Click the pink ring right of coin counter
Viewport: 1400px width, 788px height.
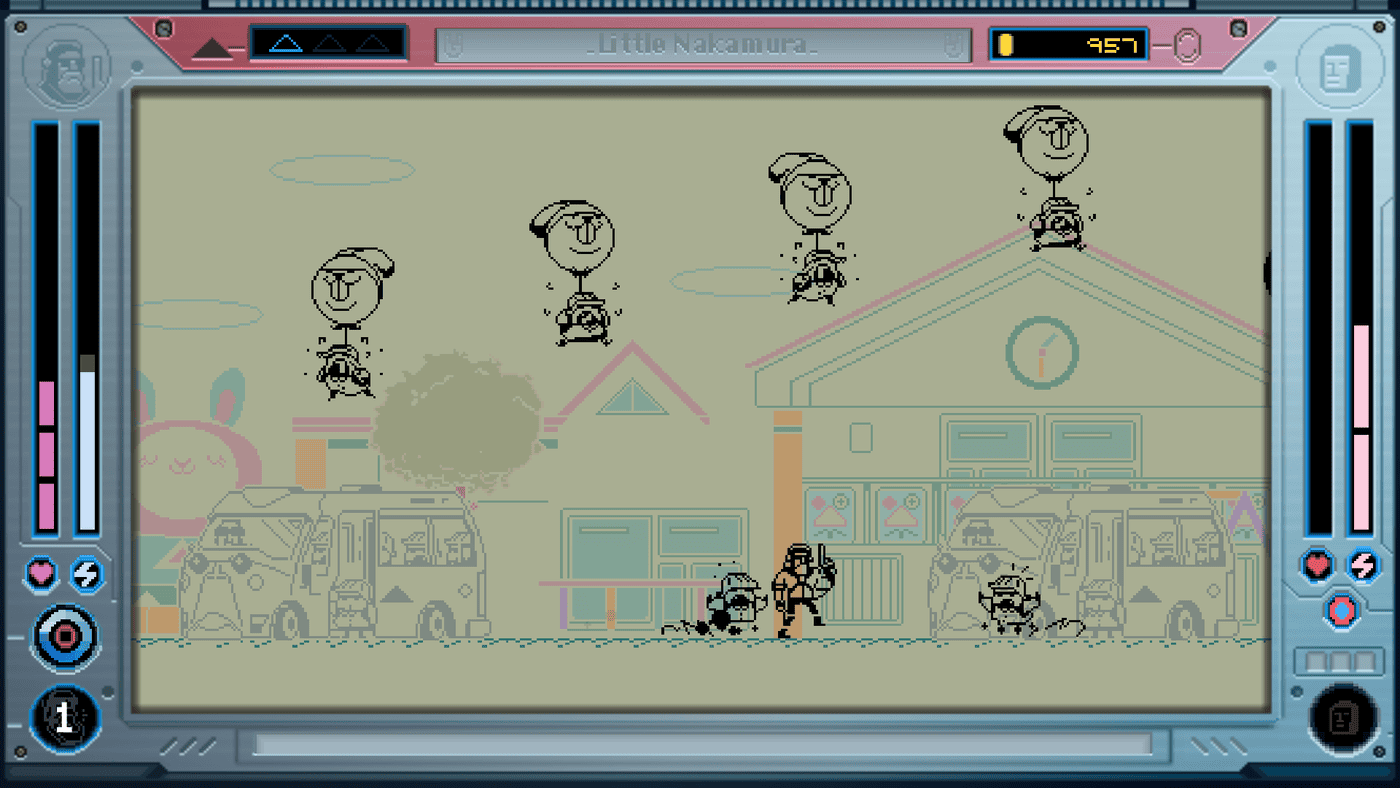point(1187,46)
